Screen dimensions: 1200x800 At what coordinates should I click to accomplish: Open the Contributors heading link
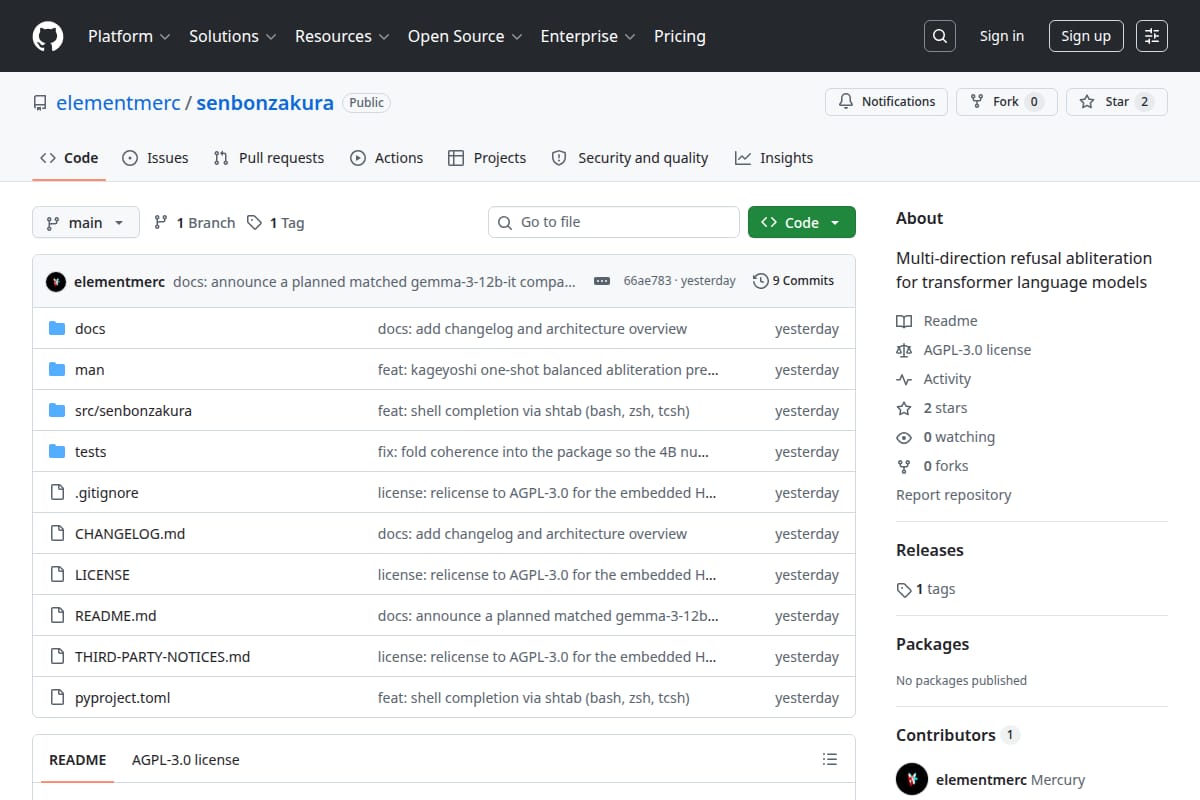(956, 735)
